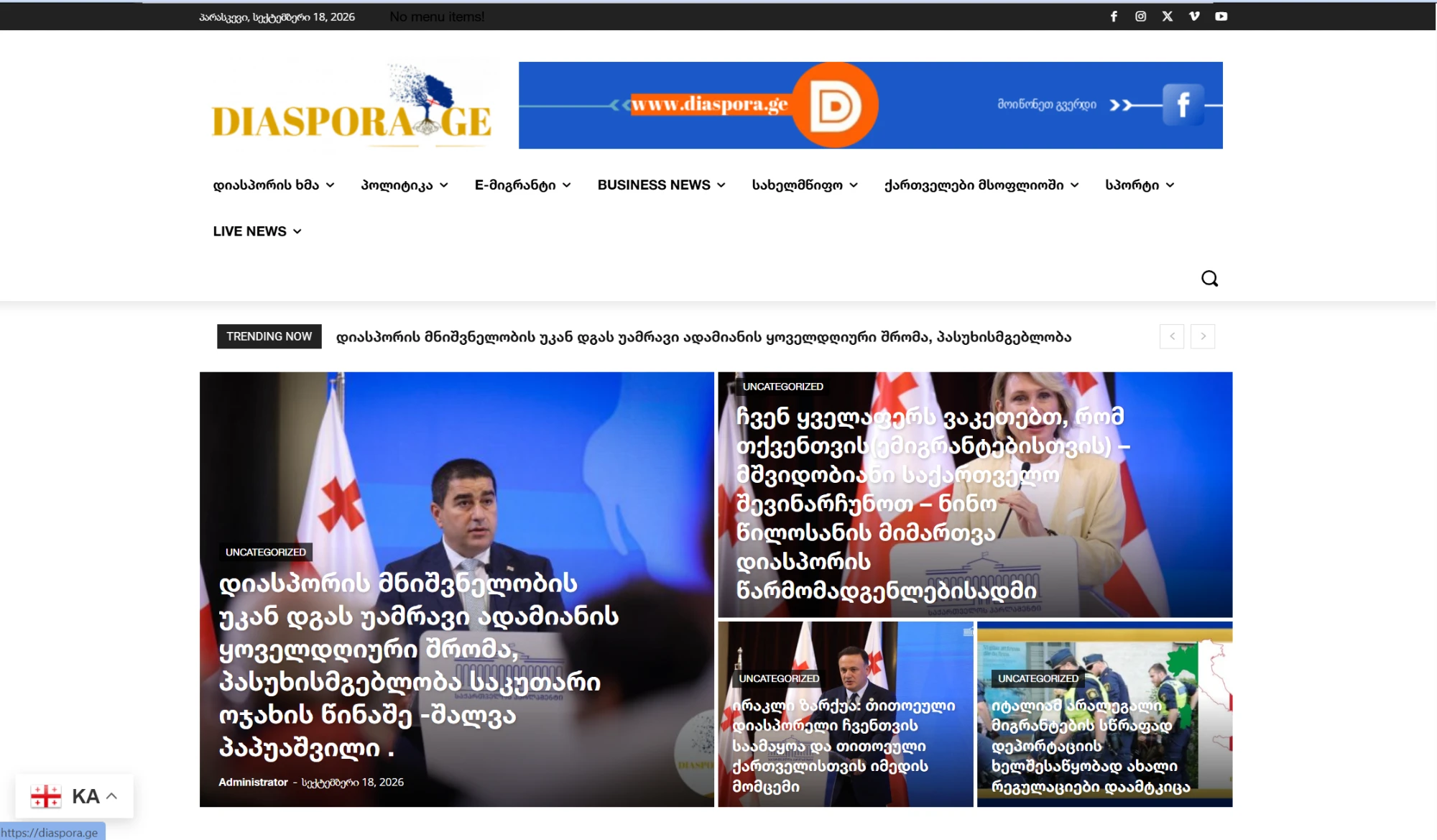Show previous trending headline
The image size is (1437, 840).
coord(1172,336)
